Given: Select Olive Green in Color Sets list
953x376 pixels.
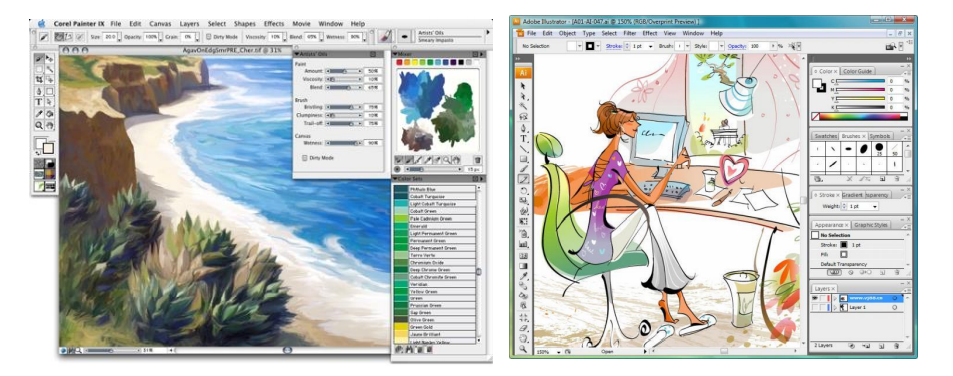Looking at the screenshot, I should pyautogui.click(x=435, y=320).
